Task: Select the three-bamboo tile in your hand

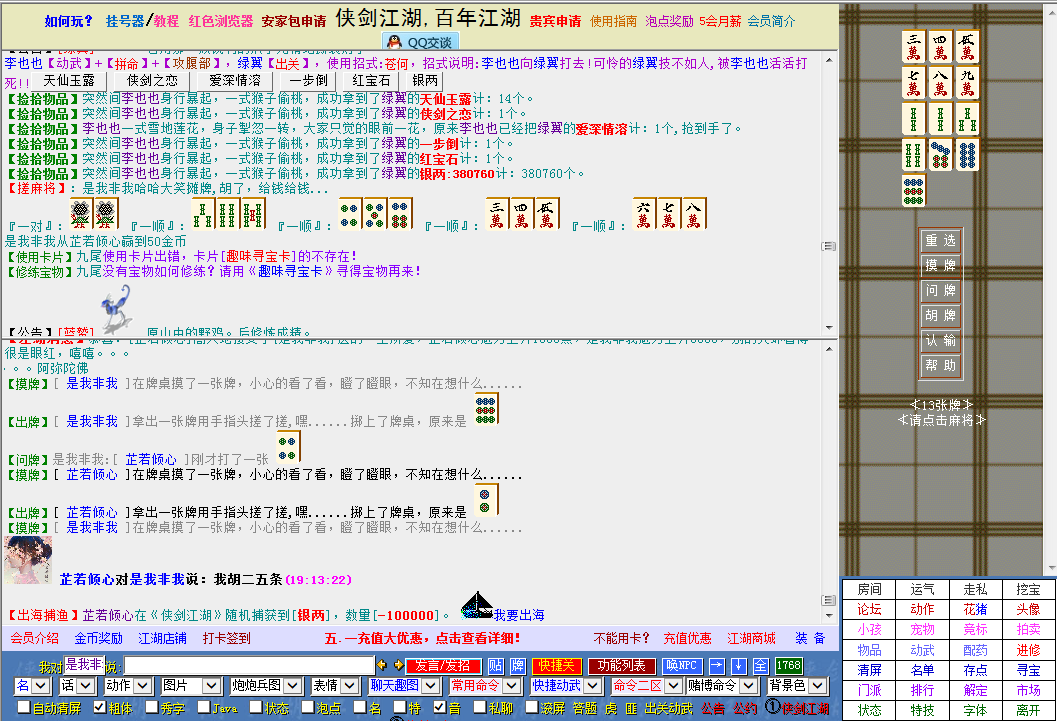Action: 967,118
